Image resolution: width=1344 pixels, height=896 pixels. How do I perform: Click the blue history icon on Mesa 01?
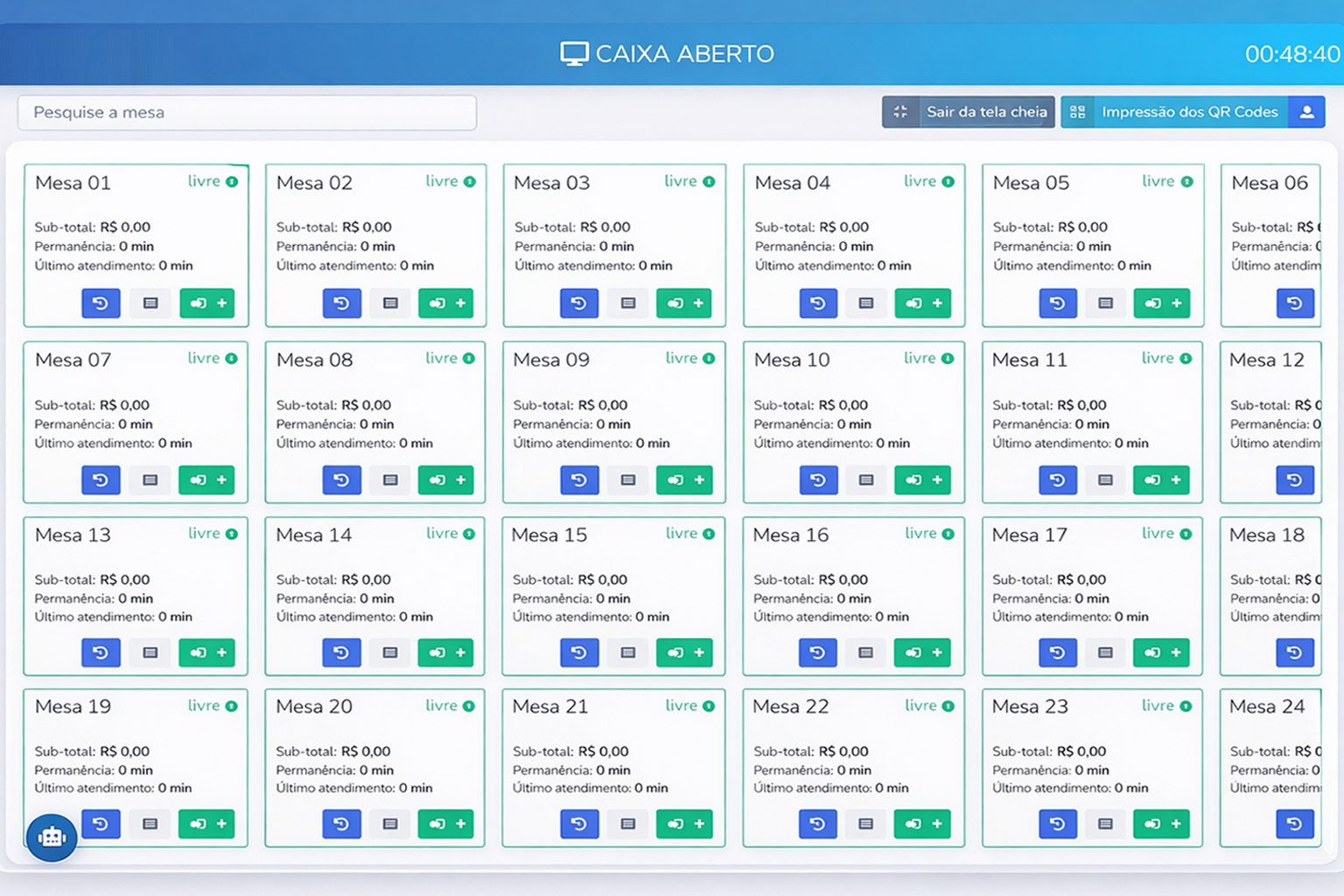click(x=101, y=304)
